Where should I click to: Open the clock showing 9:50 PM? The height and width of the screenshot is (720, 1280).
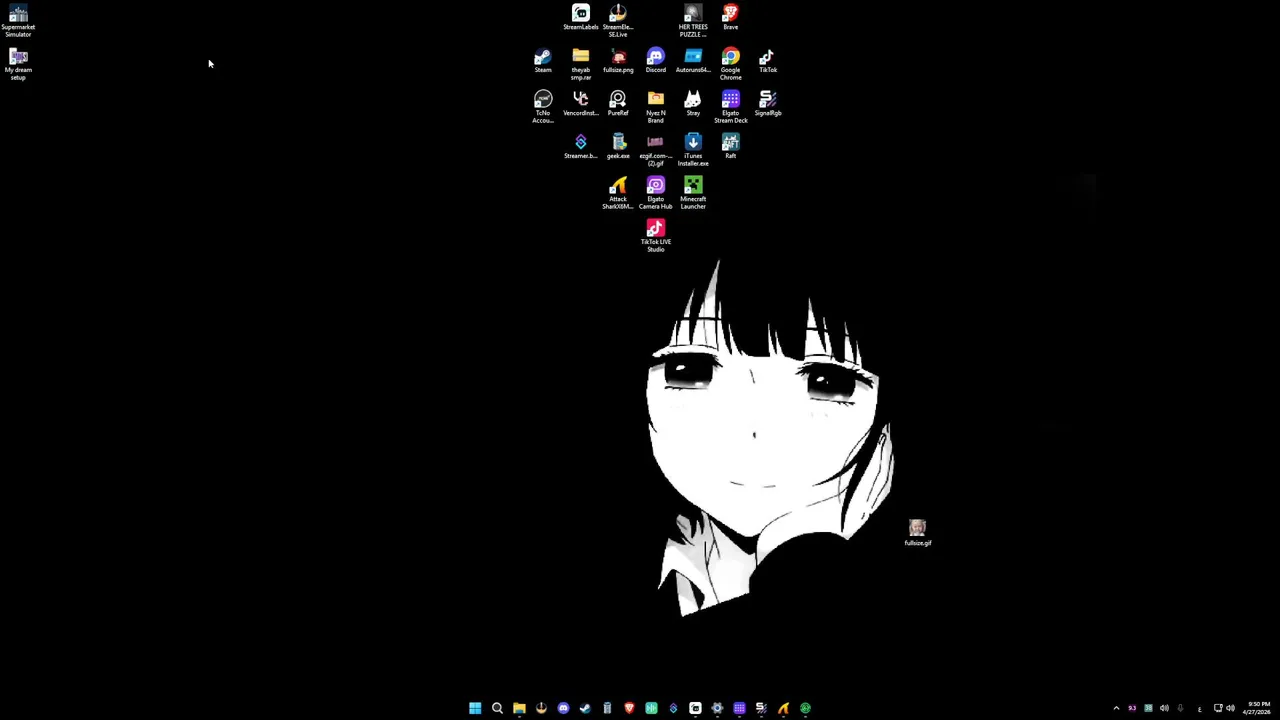[x=1257, y=708]
